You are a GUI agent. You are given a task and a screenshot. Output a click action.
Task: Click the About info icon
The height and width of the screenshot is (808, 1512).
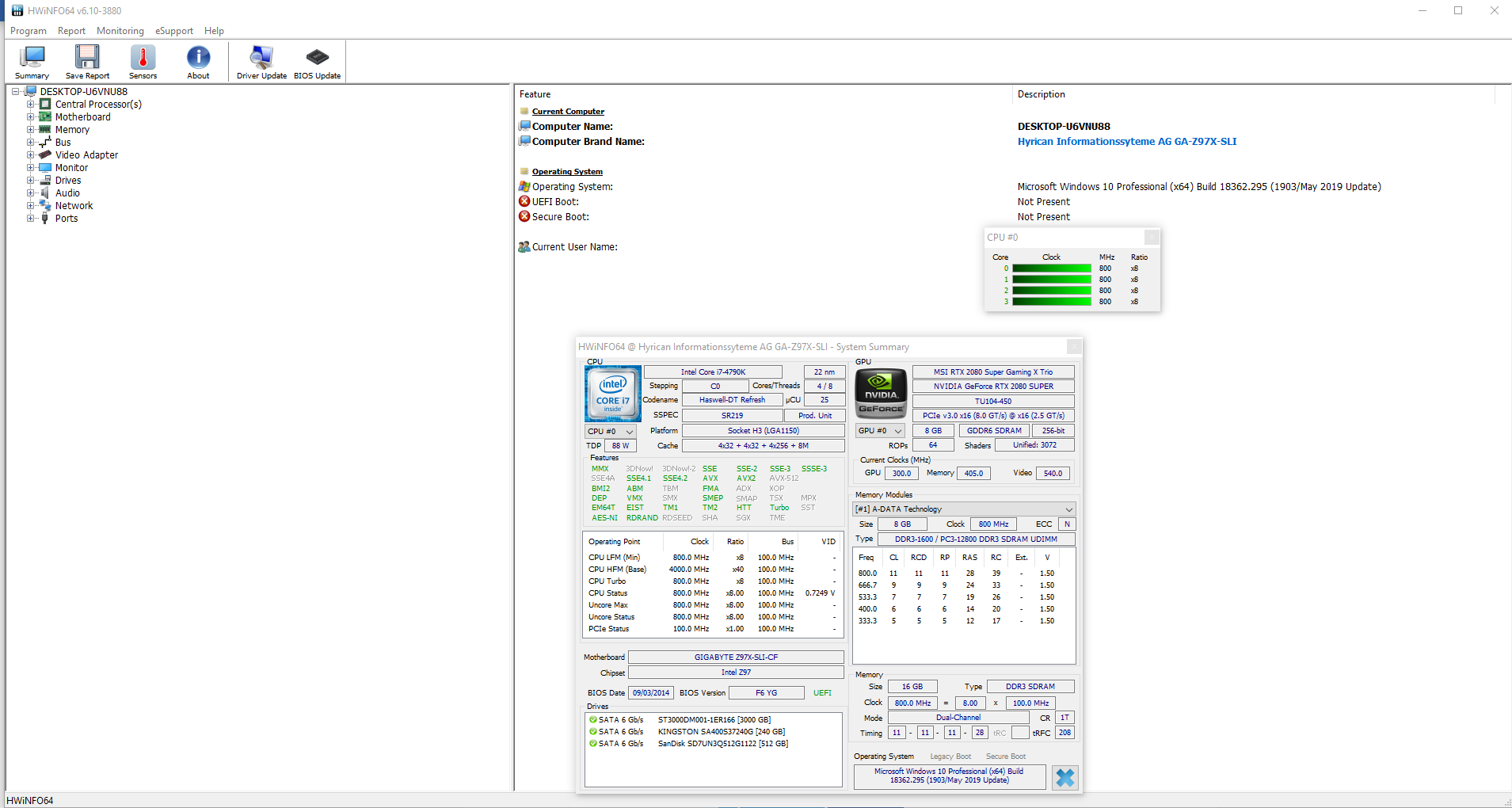(198, 58)
